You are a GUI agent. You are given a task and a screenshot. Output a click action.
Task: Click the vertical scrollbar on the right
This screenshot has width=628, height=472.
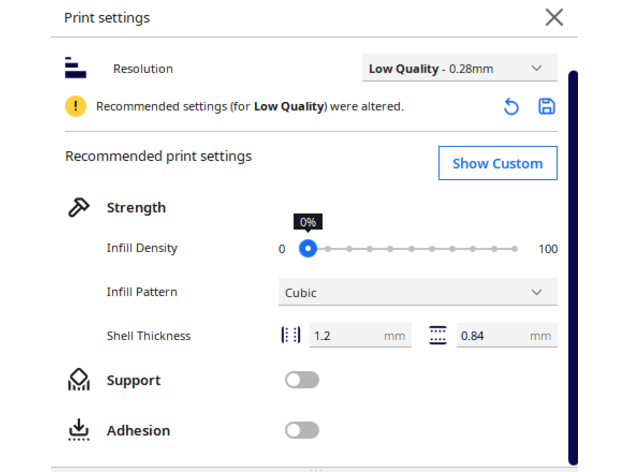pos(573,260)
